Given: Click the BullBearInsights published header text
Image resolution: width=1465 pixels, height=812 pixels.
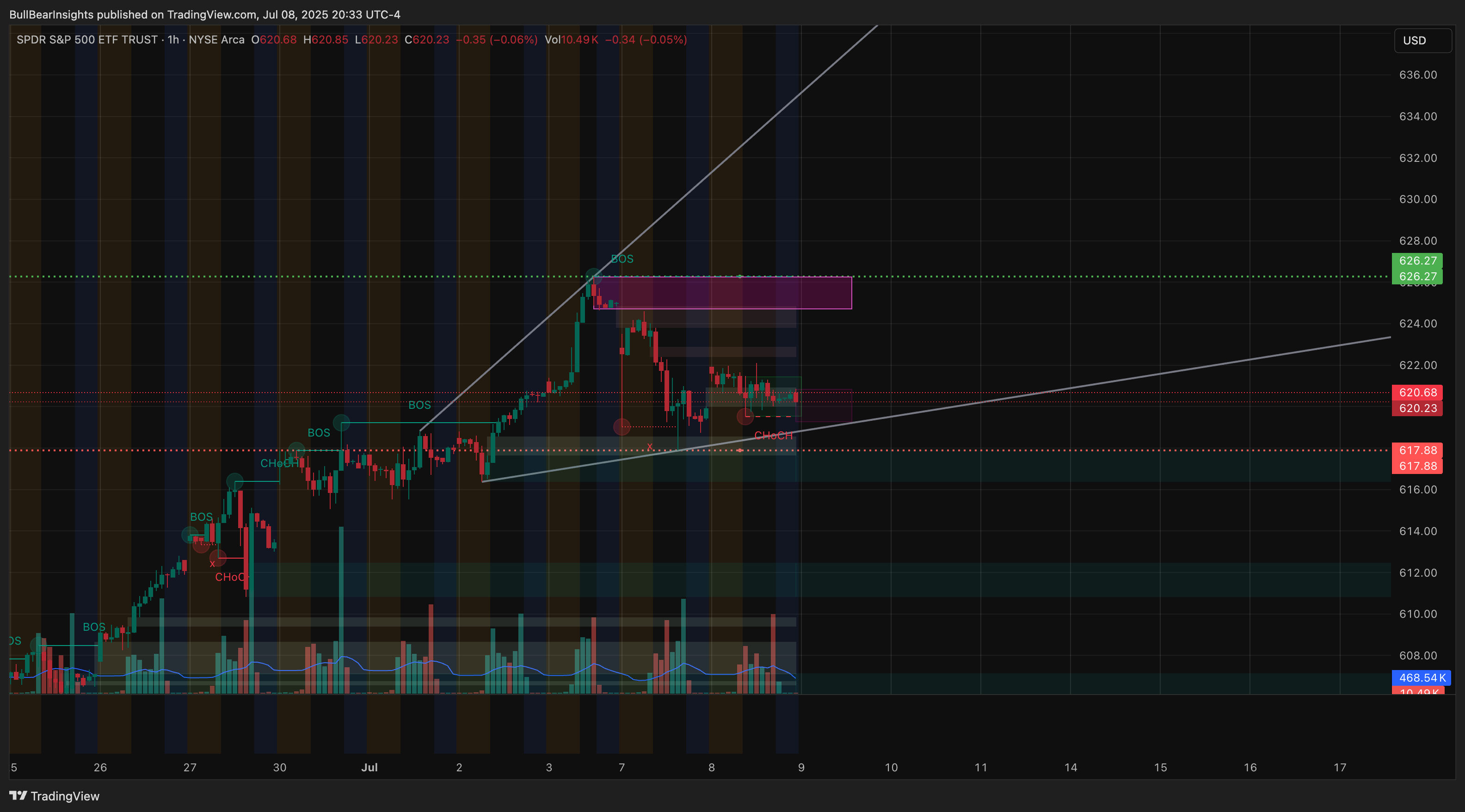Looking at the screenshot, I should [x=205, y=14].
